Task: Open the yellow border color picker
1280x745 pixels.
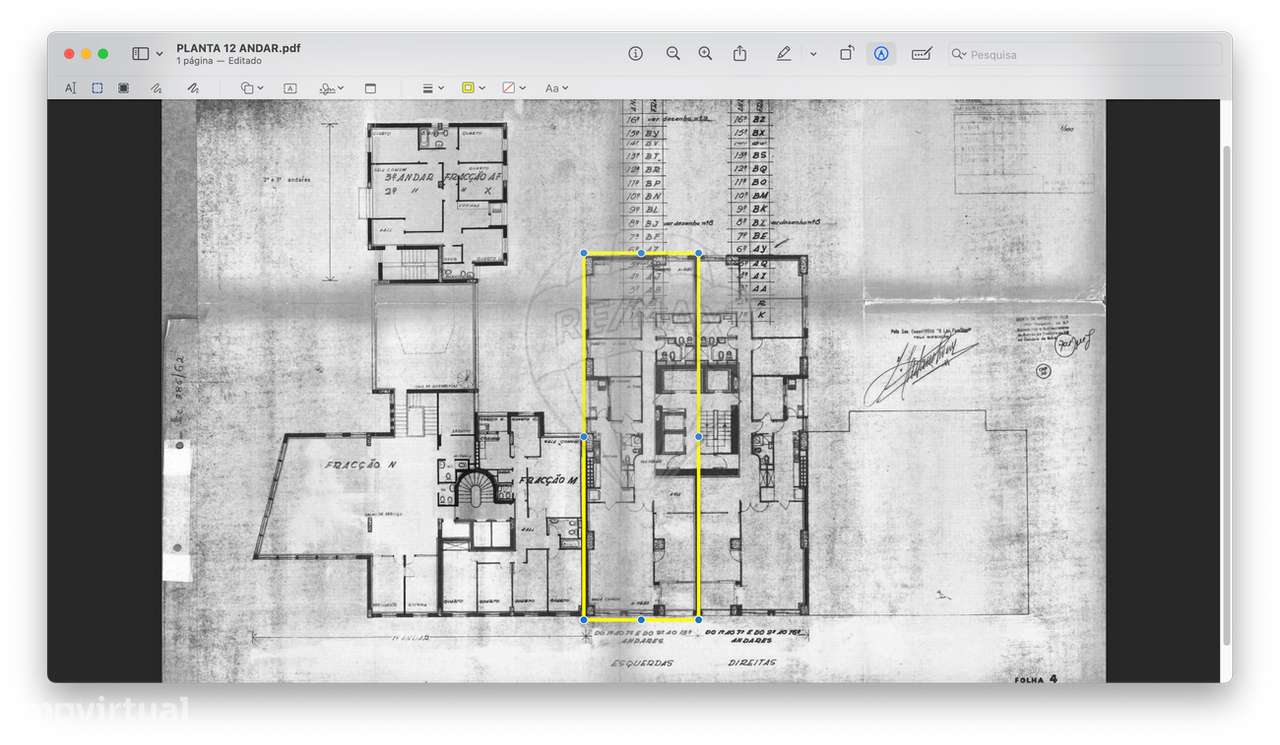Action: click(472, 88)
